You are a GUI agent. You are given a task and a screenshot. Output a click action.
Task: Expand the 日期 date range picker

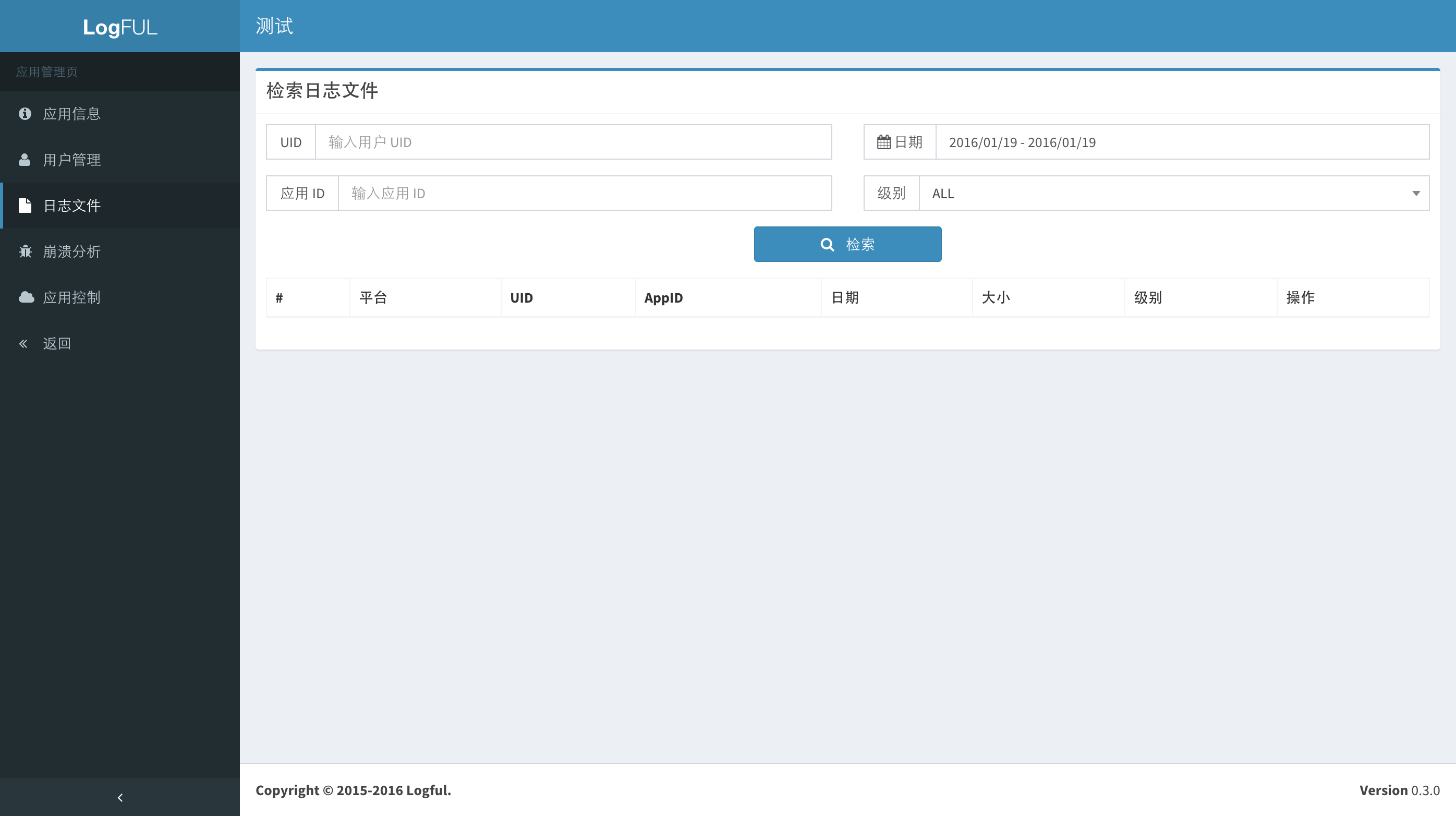[1182, 142]
